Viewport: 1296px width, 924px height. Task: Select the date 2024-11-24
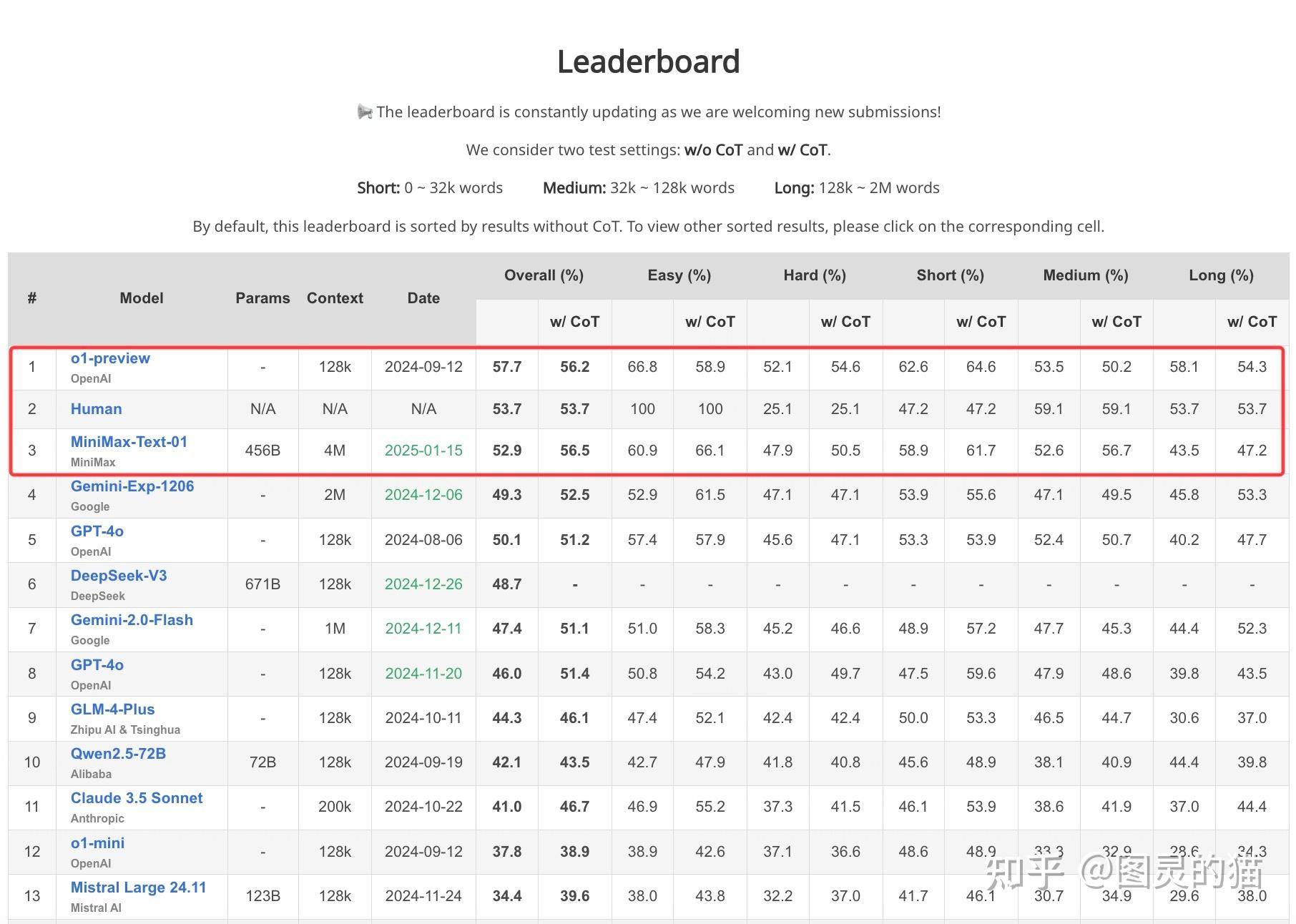point(423,896)
